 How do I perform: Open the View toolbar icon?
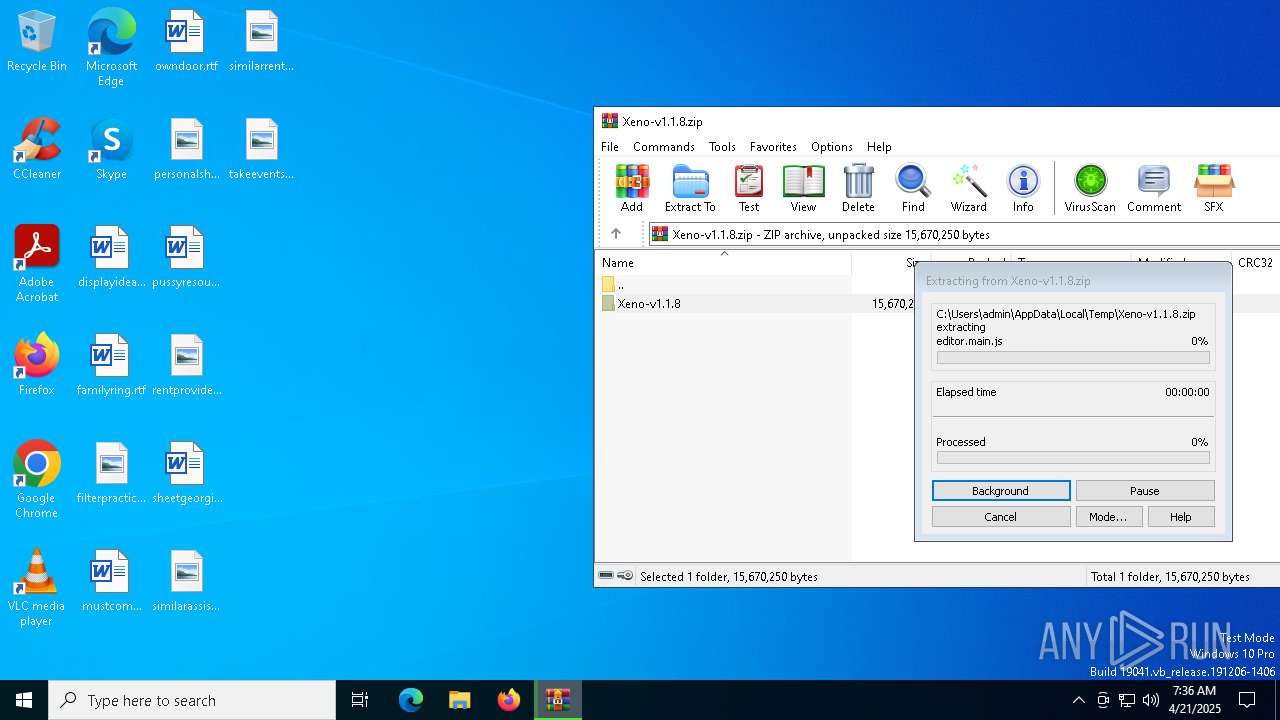(x=803, y=189)
